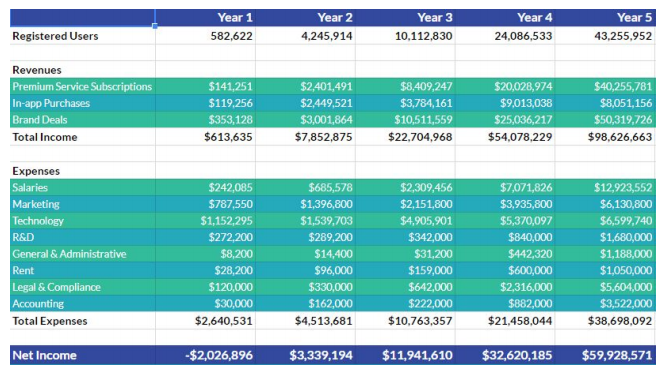Click Brand Deals Year 5 value $50,319,726

click(x=605, y=120)
